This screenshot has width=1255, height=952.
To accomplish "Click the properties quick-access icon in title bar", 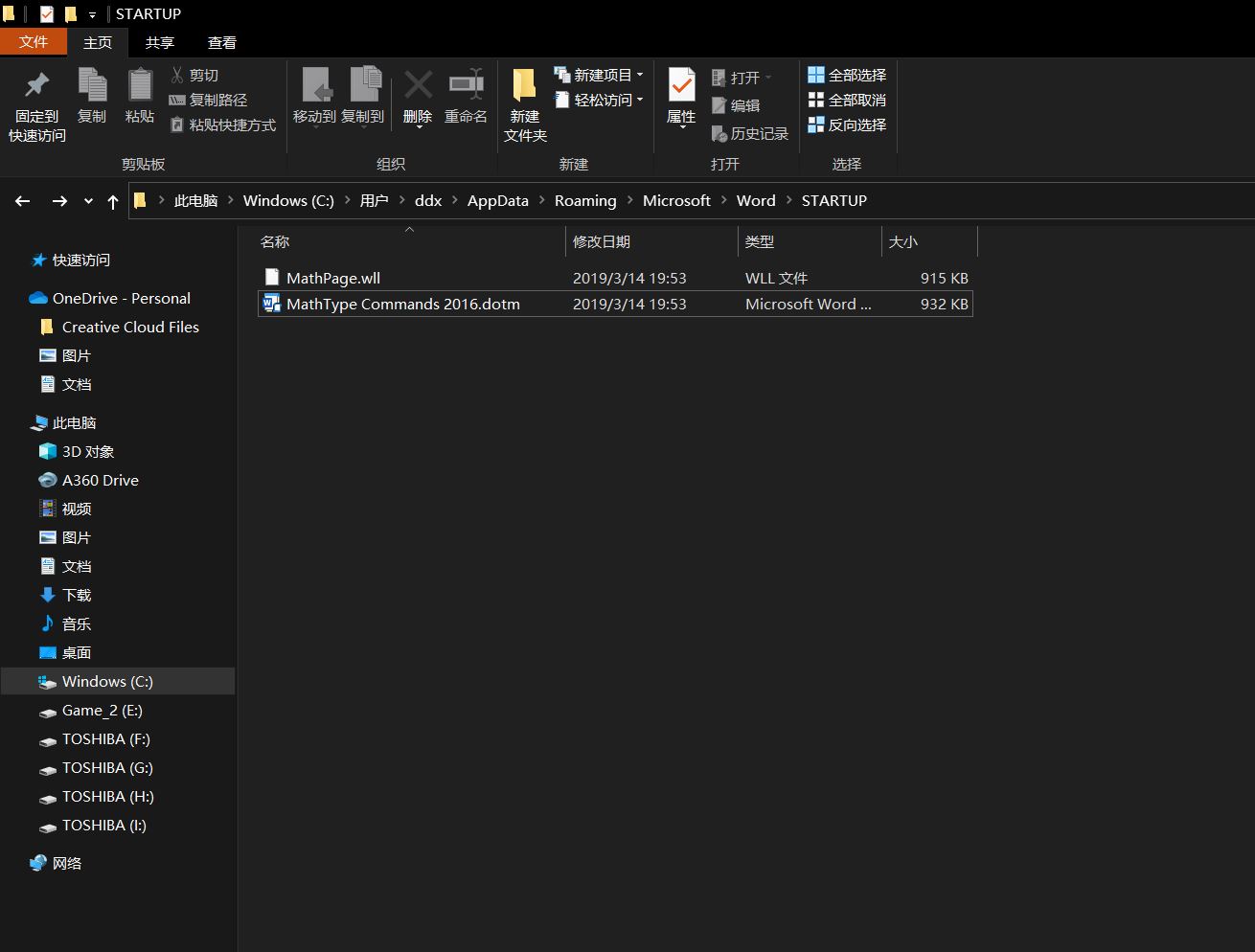I will (47, 14).
